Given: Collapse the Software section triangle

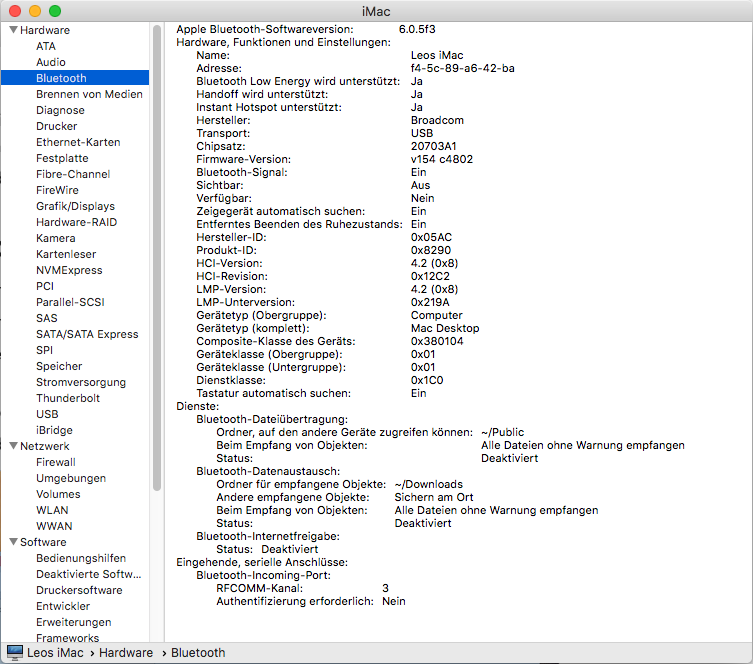Looking at the screenshot, I should click(x=12, y=542).
